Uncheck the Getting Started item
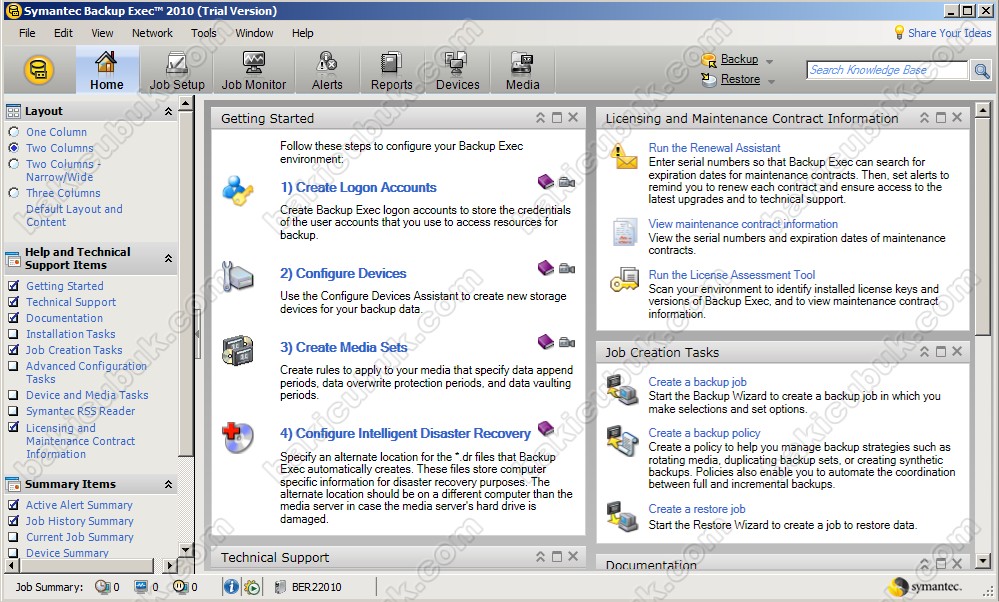The image size is (999, 602). click(13, 285)
